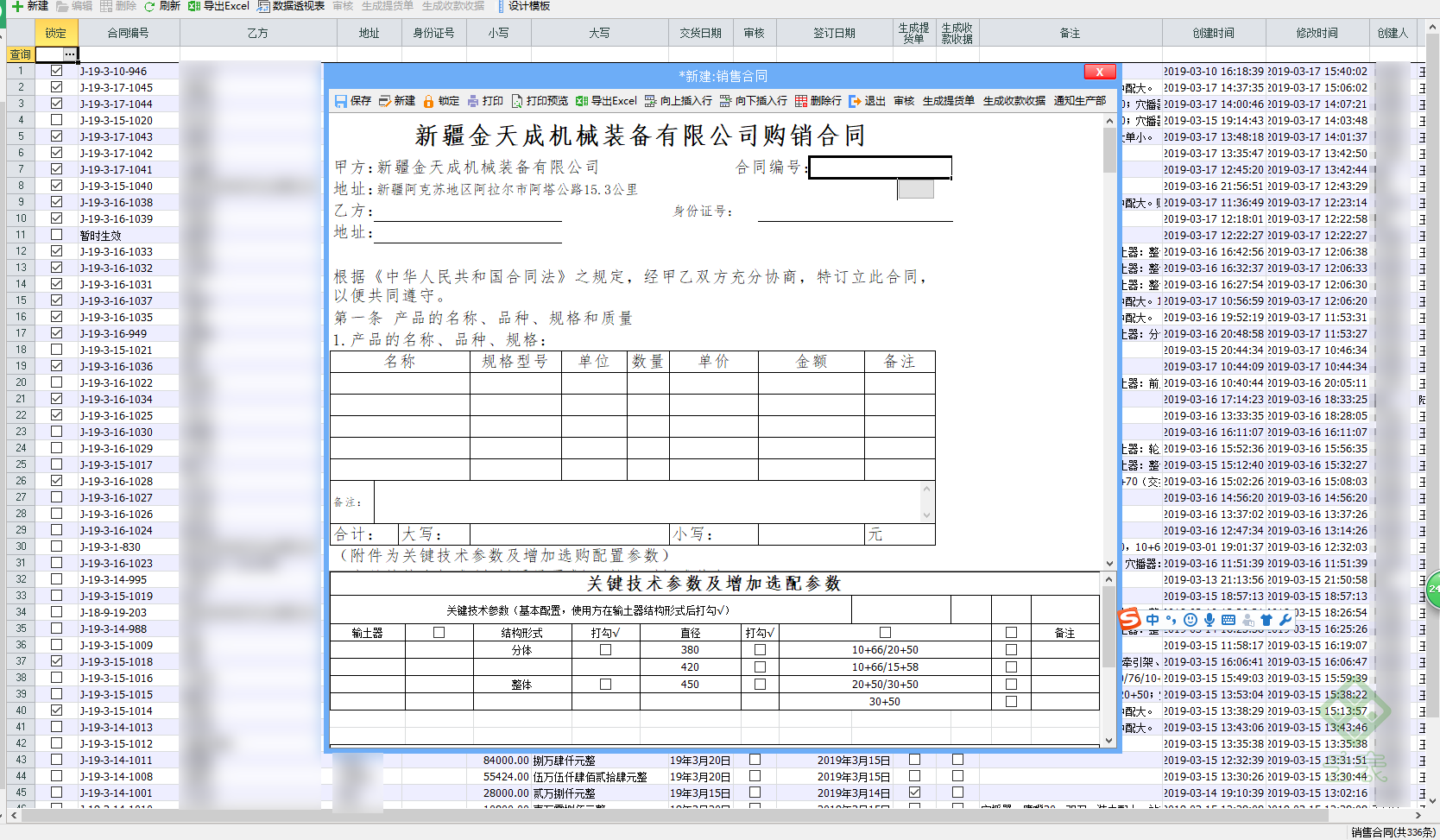Sort by the 乙方 column header
This screenshot has height=840, width=1440.
coord(258,33)
